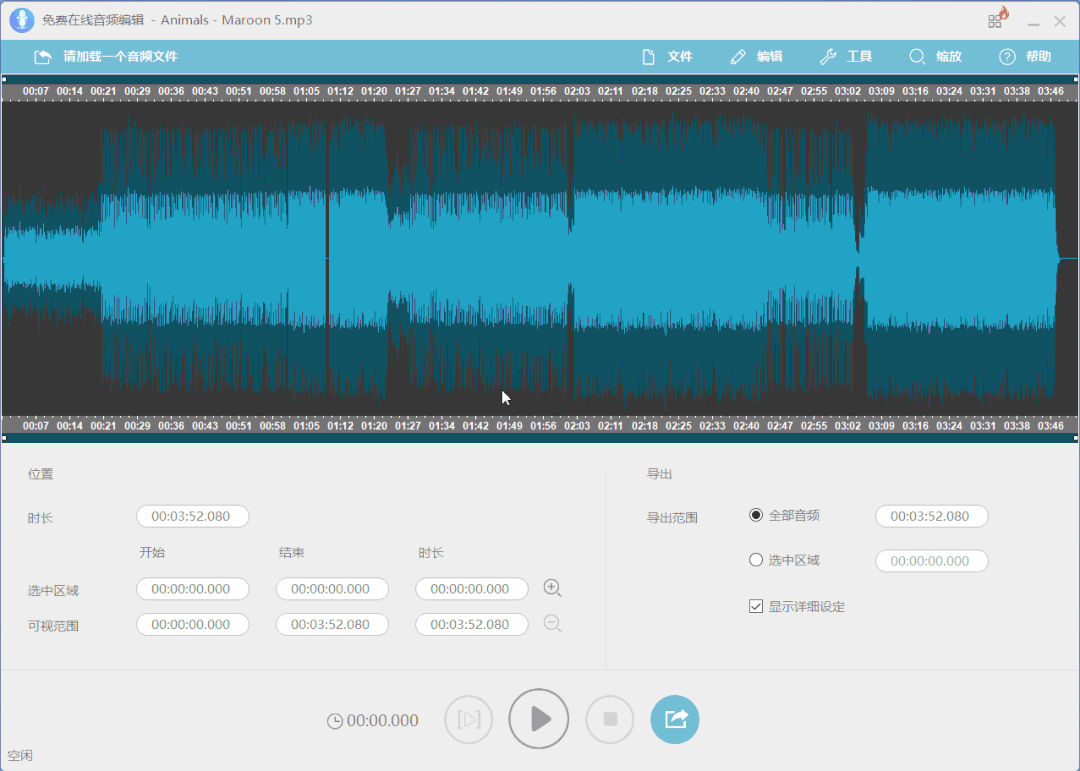This screenshot has height=771, width=1080.
Task: Click the 全部音频 export duration field
Action: coord(931,516)
